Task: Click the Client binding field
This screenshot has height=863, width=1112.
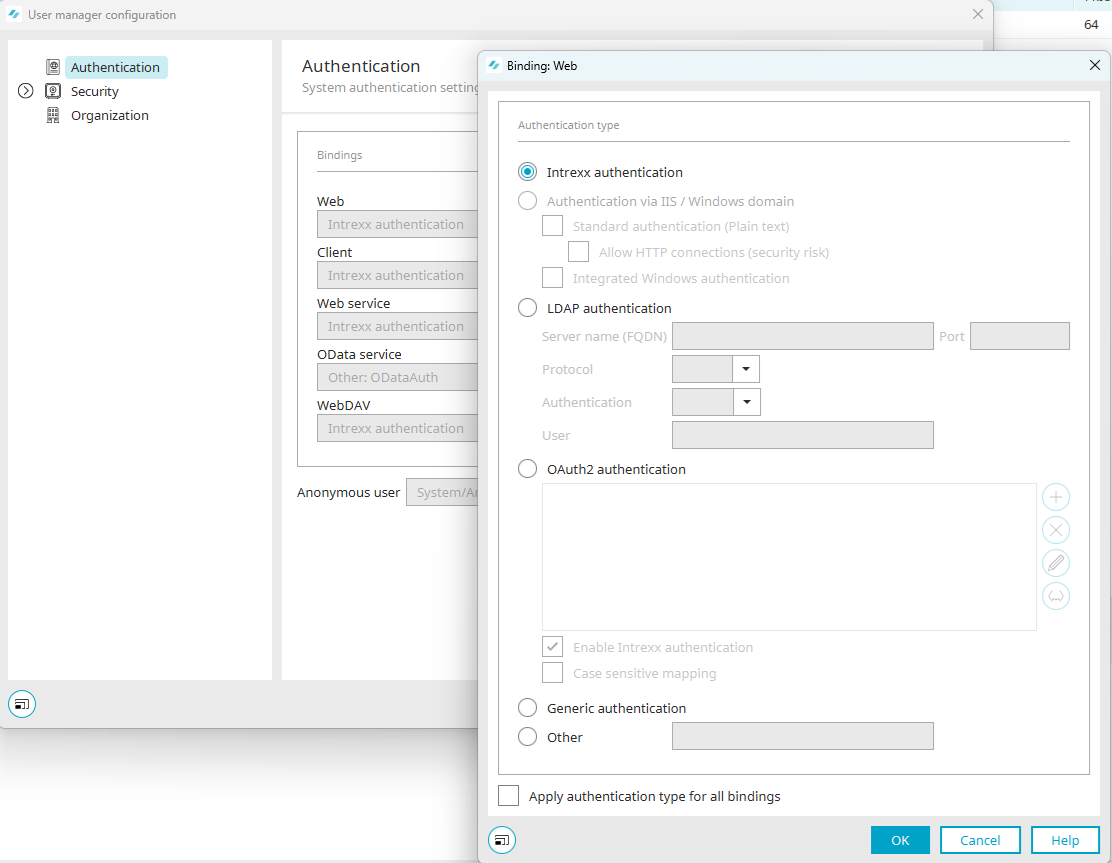Action: [397, 275]
